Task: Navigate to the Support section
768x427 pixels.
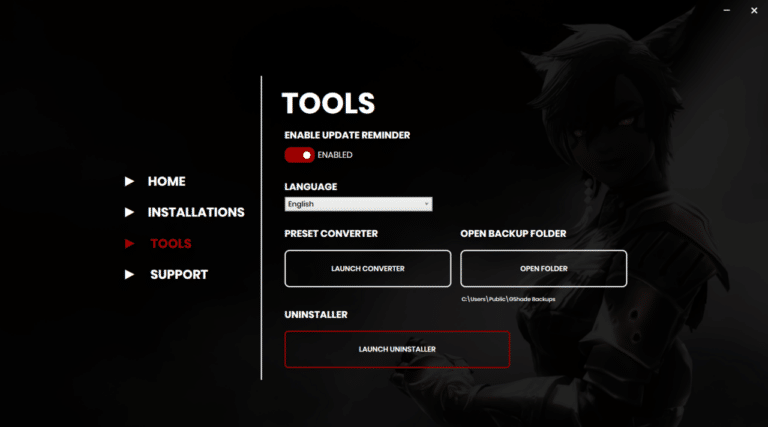Action: coord(179,274)
